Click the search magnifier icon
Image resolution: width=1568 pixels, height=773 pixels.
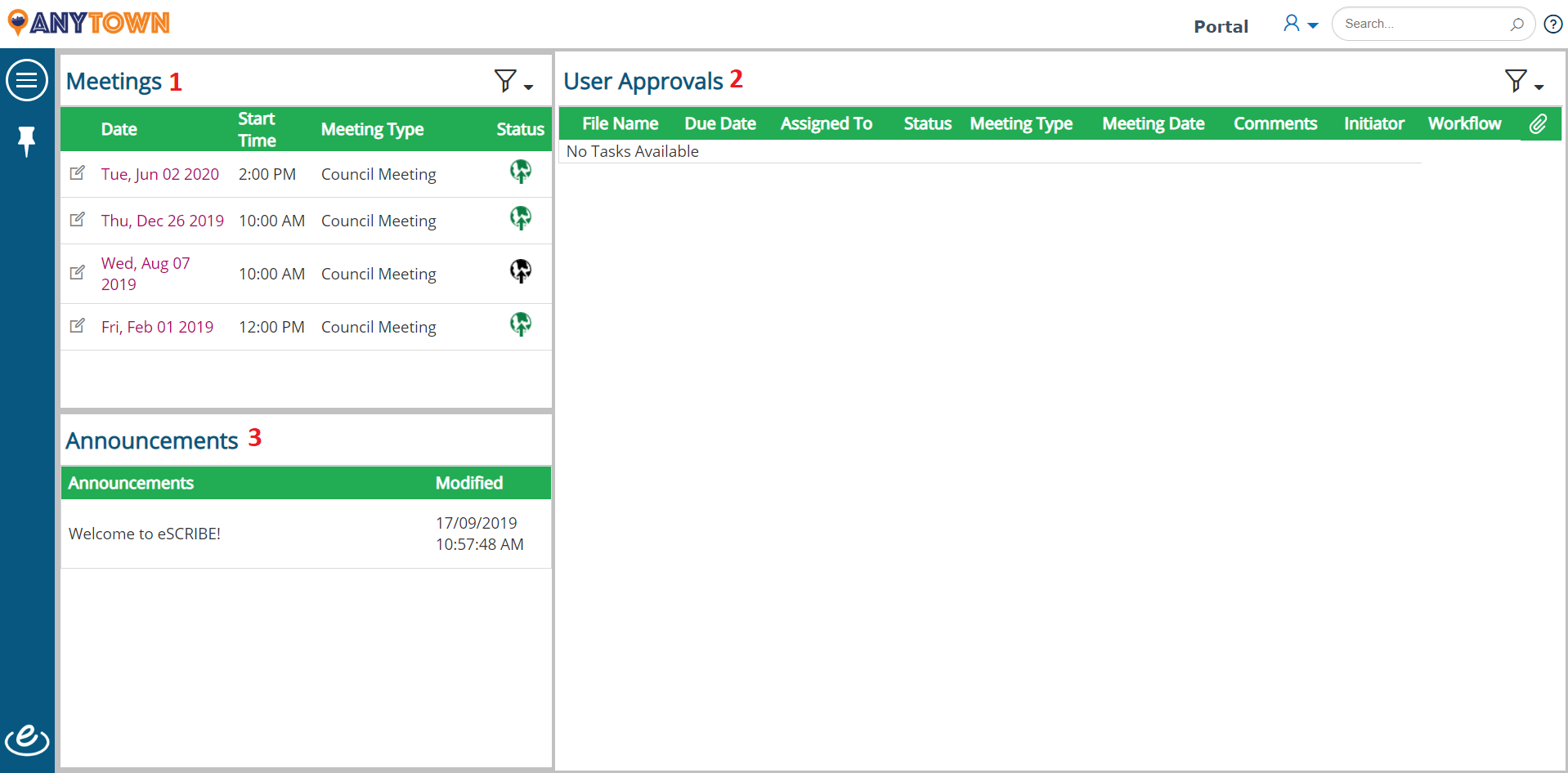click(x=1516, y=24)
